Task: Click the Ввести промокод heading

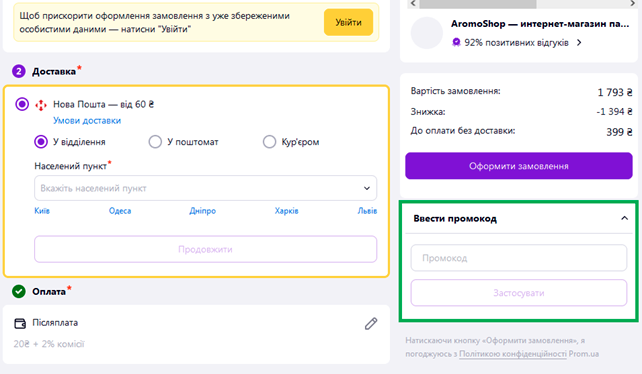Action: pos(455,218)
